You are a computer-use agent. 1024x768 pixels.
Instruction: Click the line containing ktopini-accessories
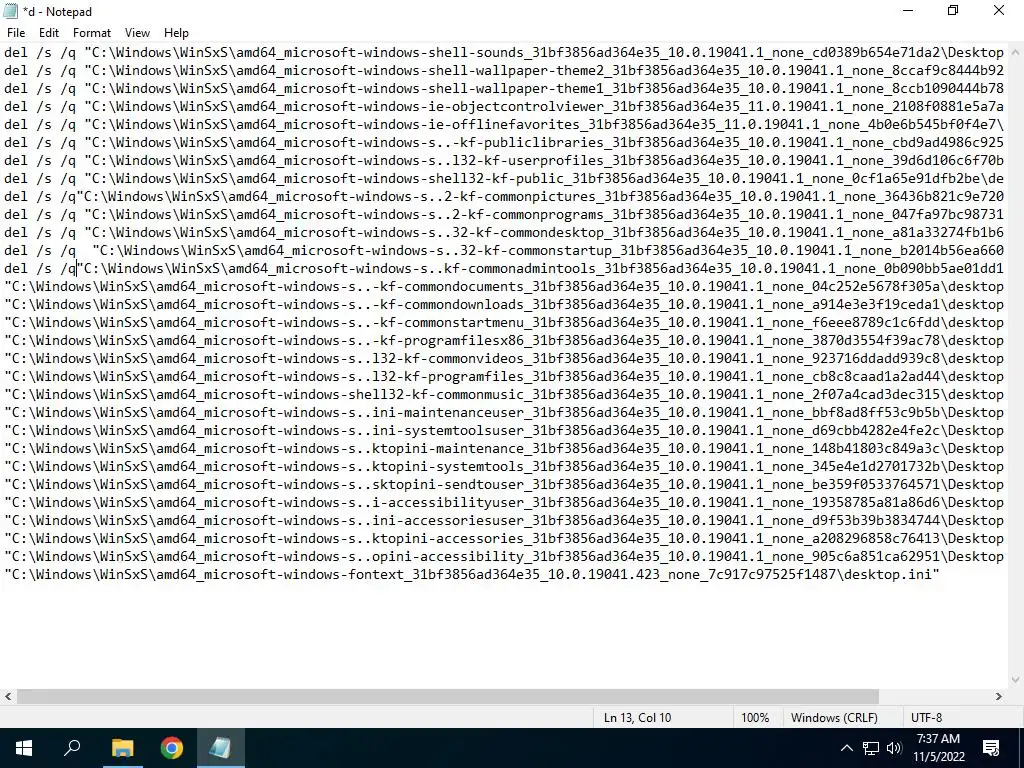click(x=504, y=539)
